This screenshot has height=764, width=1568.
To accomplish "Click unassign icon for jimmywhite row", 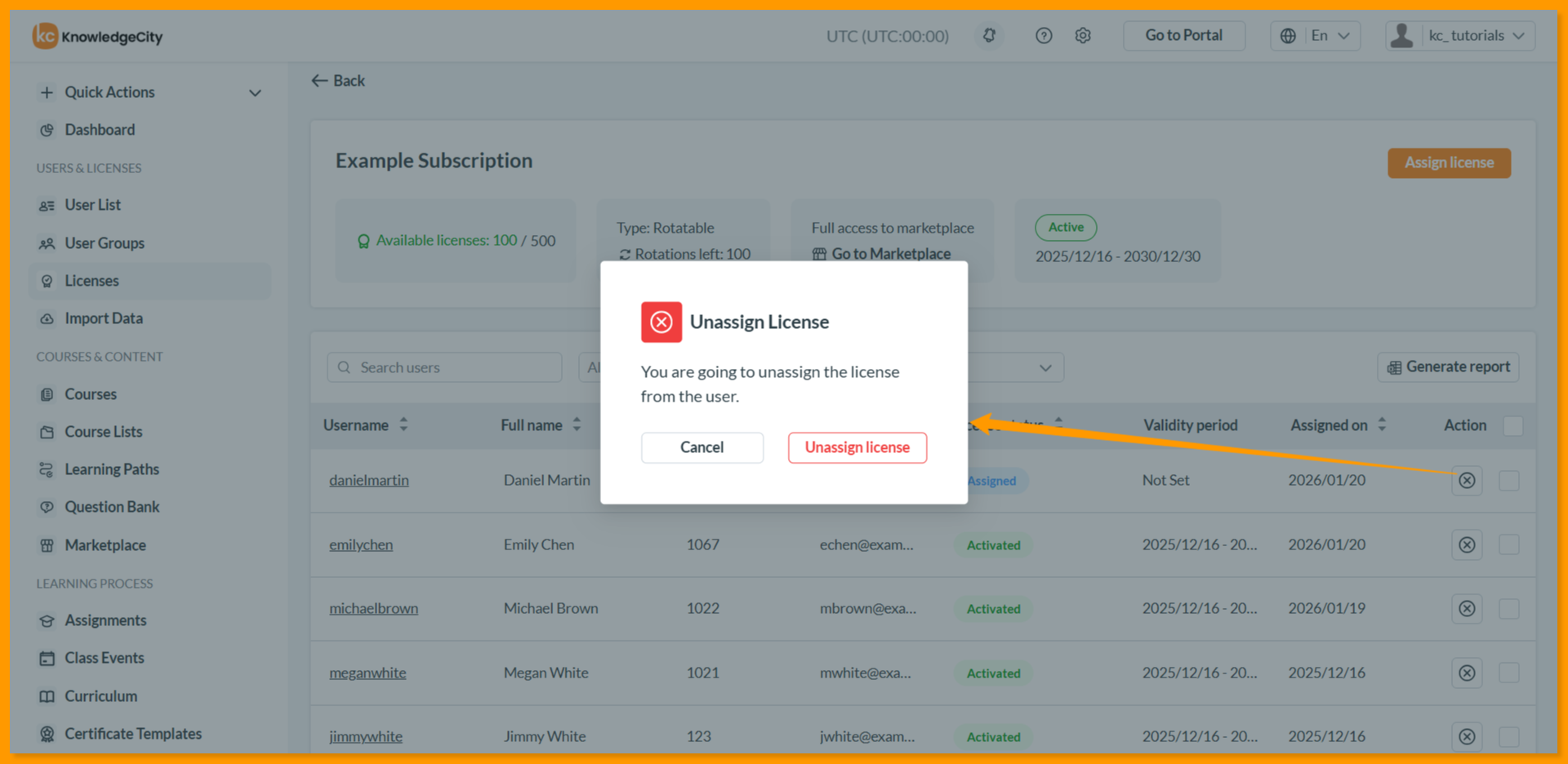I will coord(1467,736).
